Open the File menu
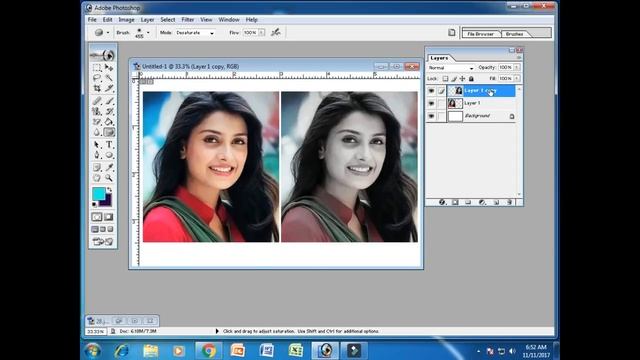Image resolution: width=640 pixels, height=360 pixels. tap(92, 20)
